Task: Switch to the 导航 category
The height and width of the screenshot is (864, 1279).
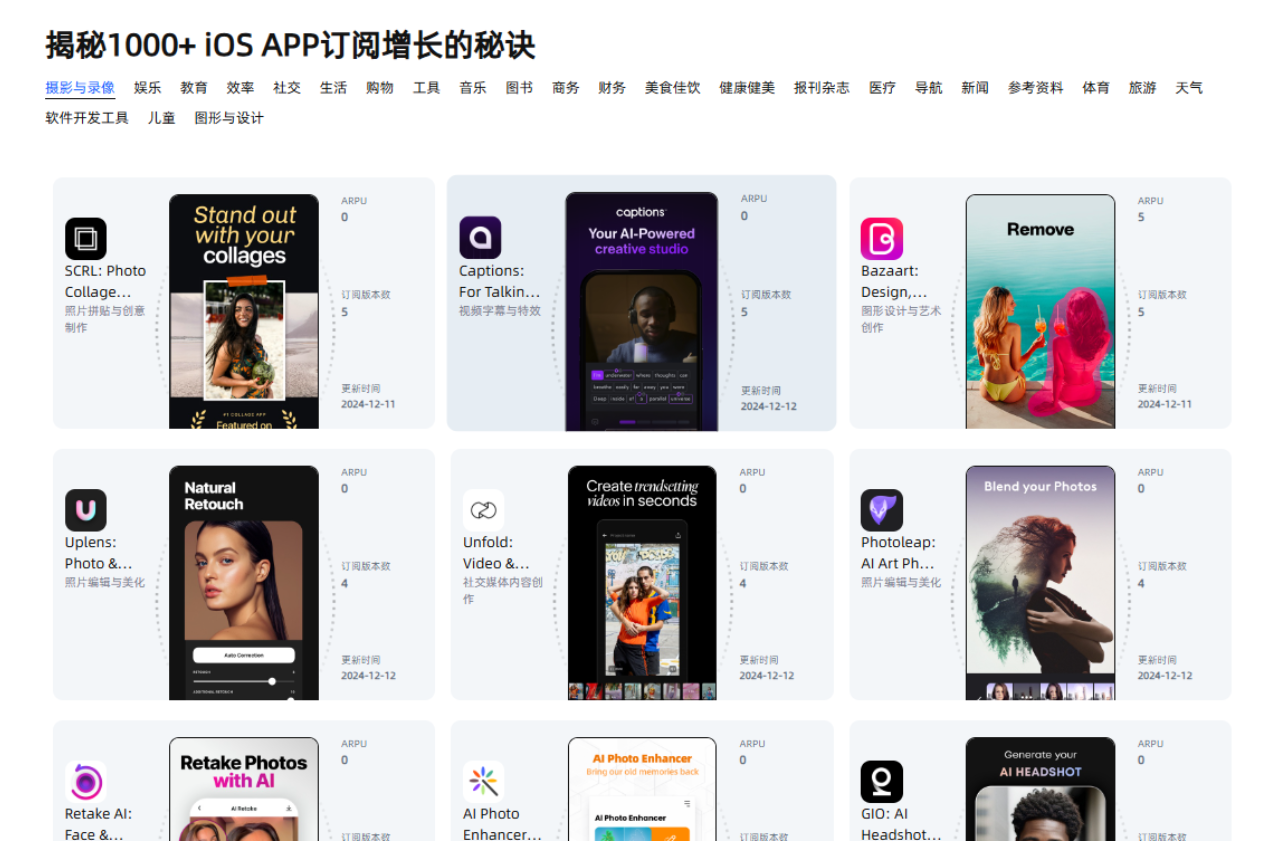Action: (x=929, y=88)
